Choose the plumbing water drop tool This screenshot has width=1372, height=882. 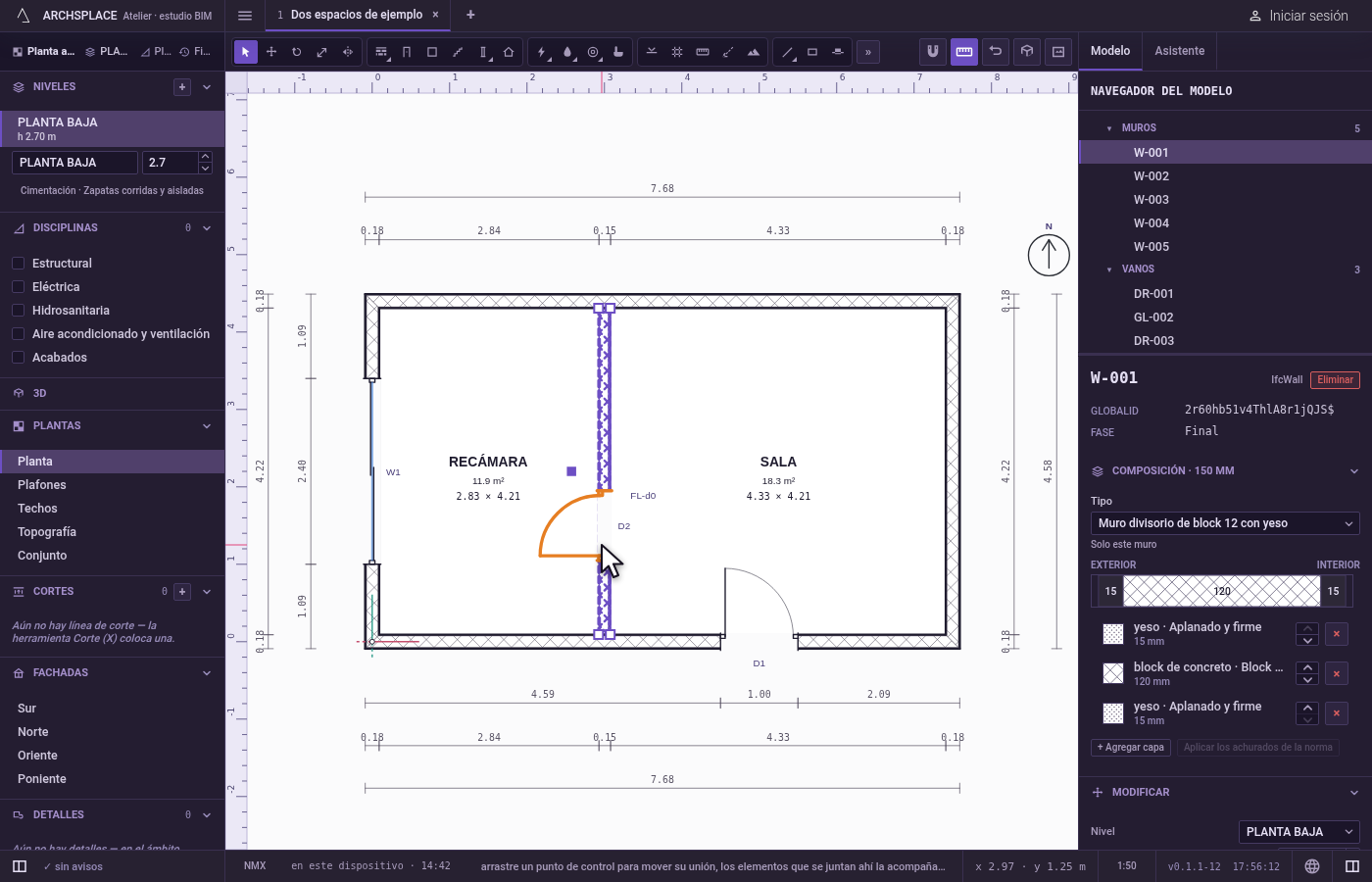pyautogui.click(x=567, y=52)
